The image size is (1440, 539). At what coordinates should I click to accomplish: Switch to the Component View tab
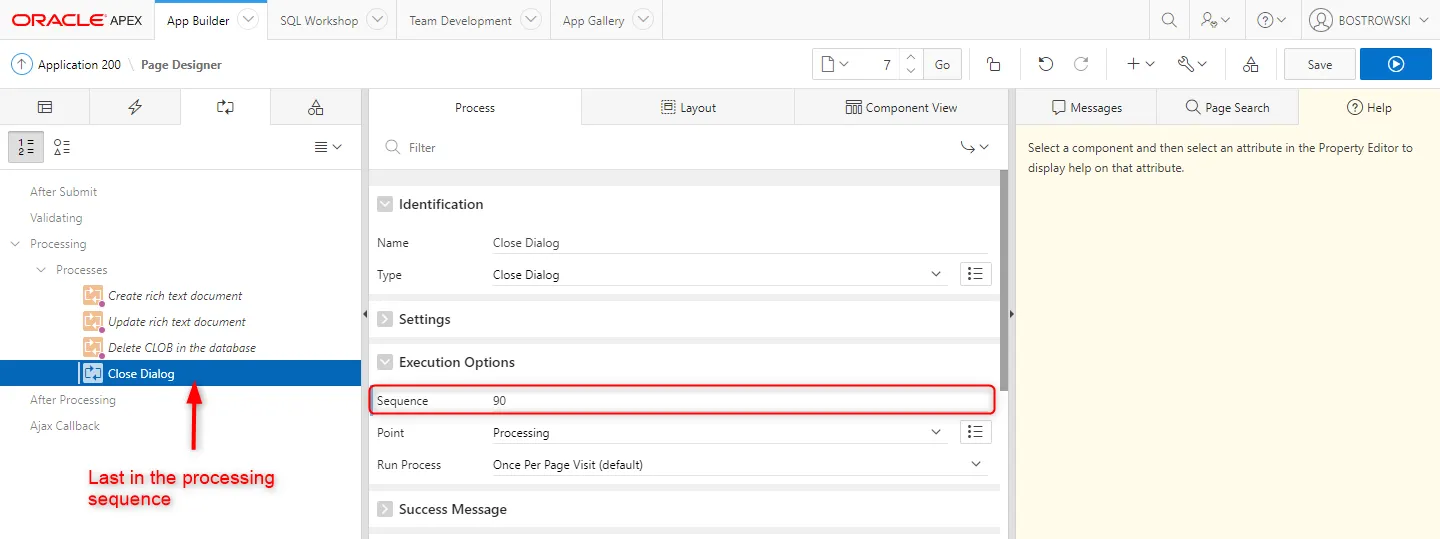(x=901, y=107)
